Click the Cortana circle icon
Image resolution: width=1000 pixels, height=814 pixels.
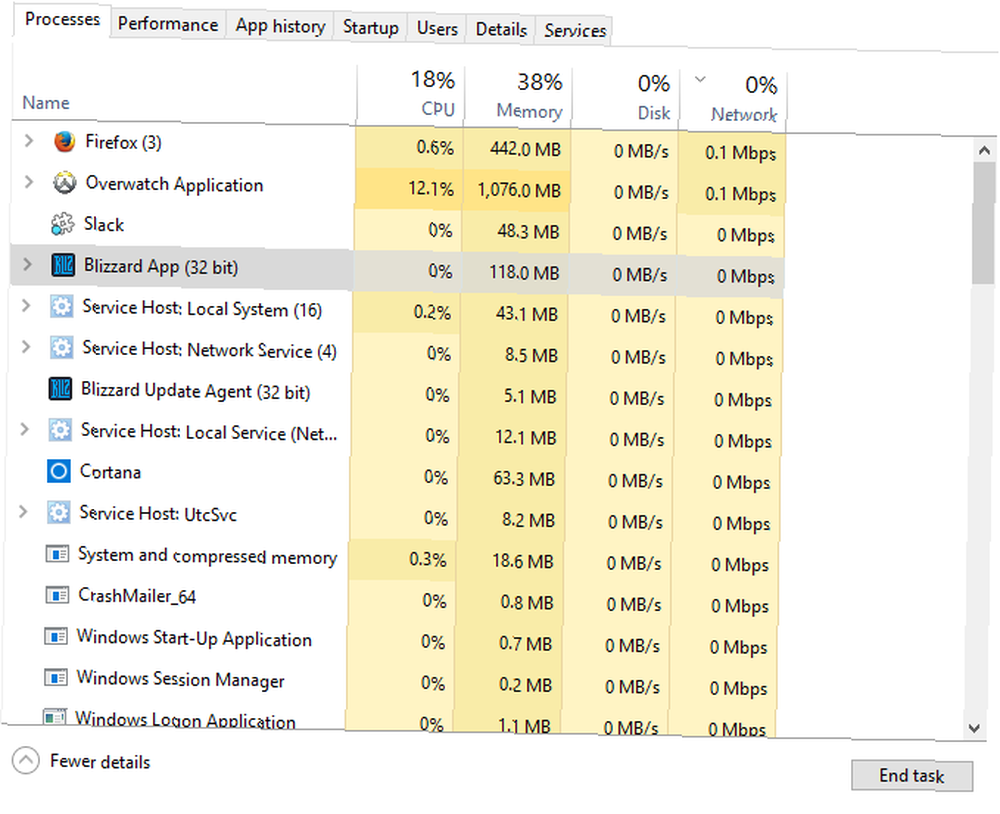coord(59,471)
